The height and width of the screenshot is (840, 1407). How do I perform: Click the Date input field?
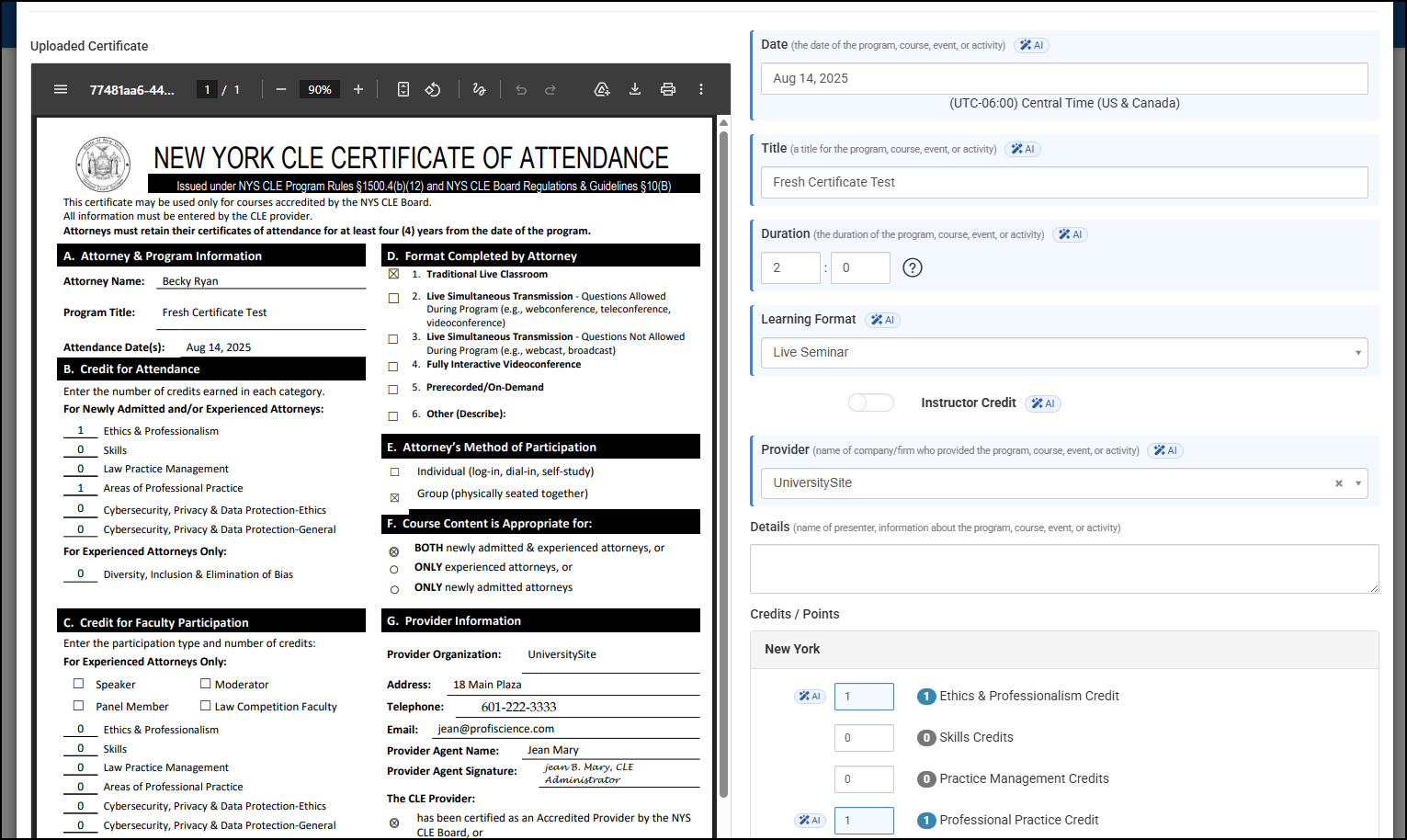tap(1064, 78)
